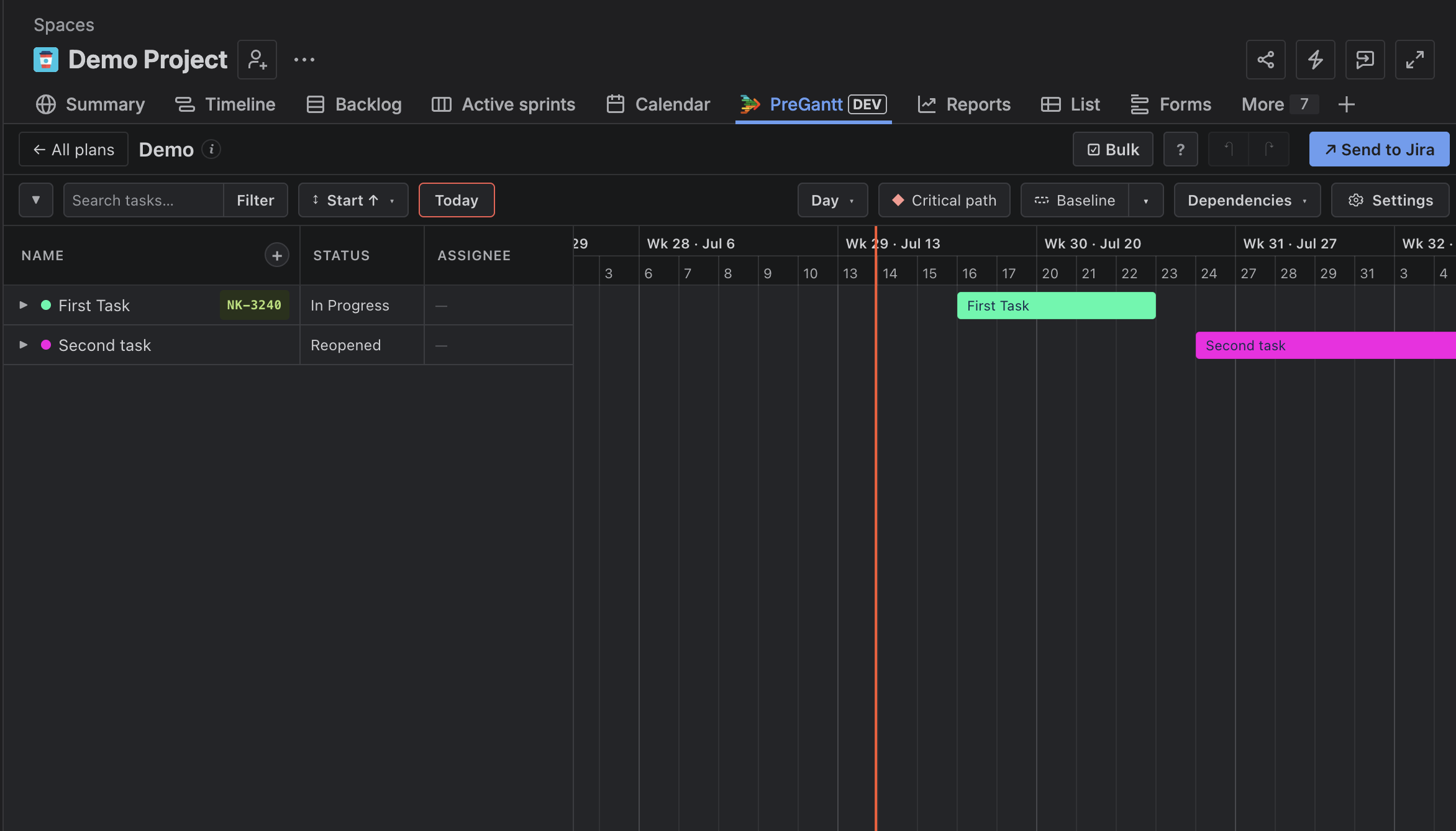Open the Dependencies dropdown

(x=1247, y=200)
